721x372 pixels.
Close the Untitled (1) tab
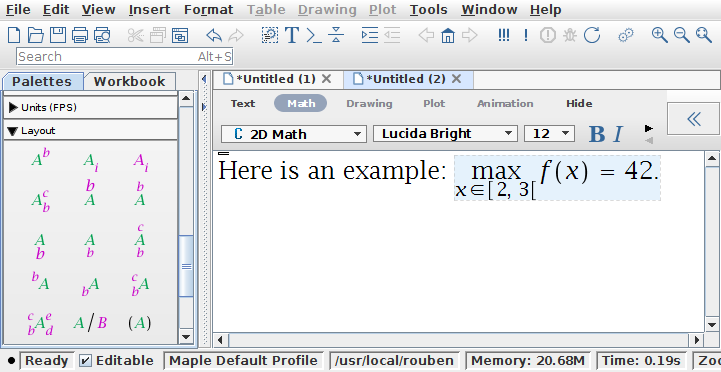point(326,79)
